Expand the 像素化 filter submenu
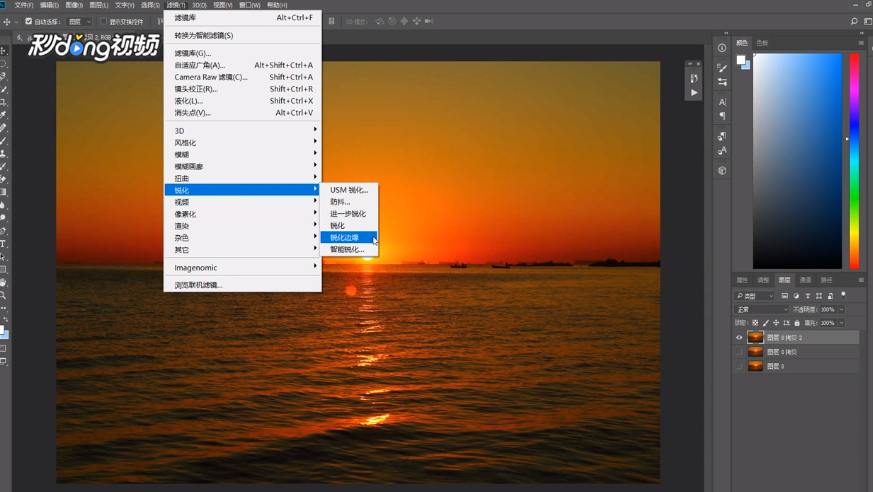Image resolution: width=873 pixels, height=492 pixels. click(243, 214)
